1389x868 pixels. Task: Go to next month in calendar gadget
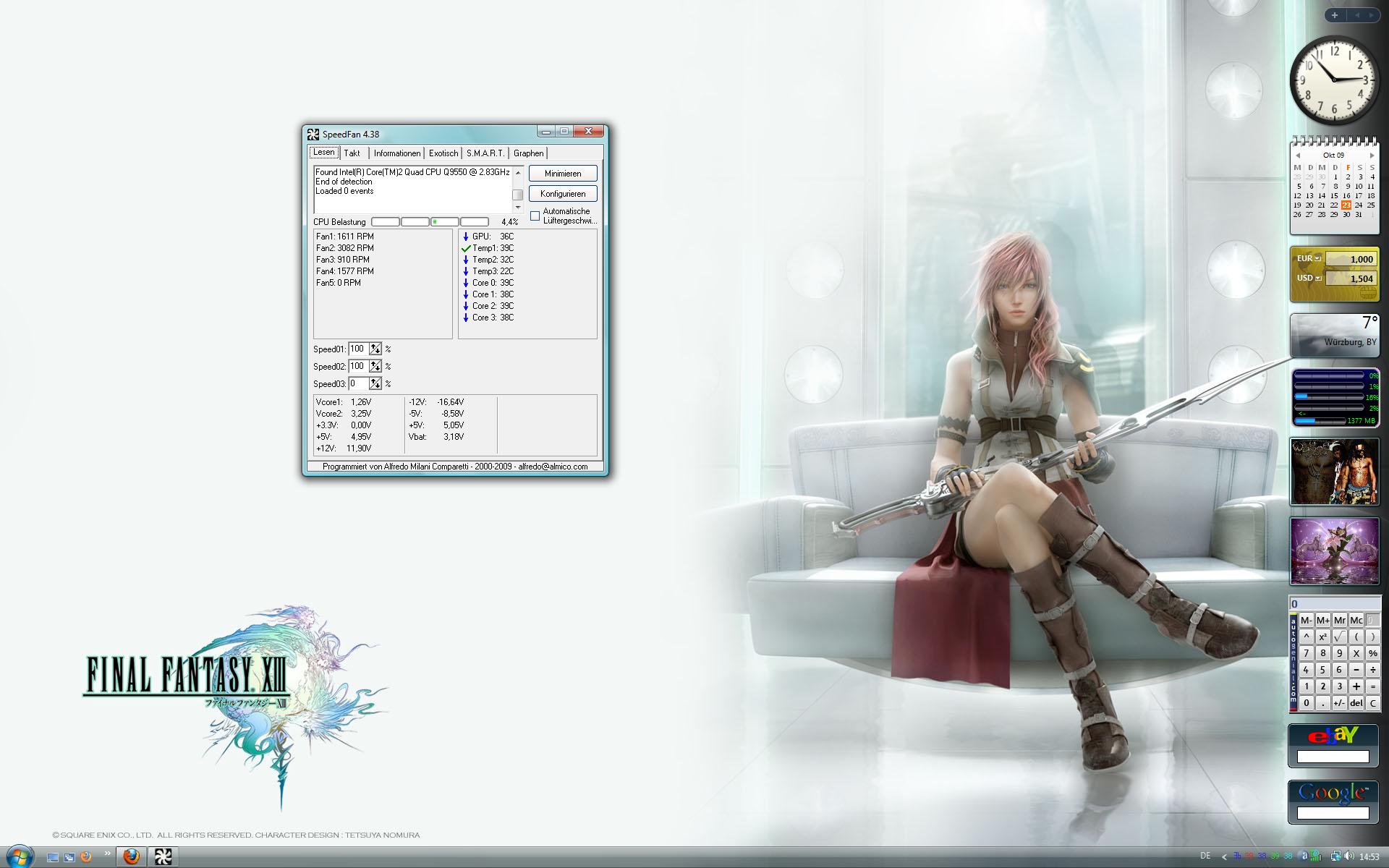tap(1372, 155)
